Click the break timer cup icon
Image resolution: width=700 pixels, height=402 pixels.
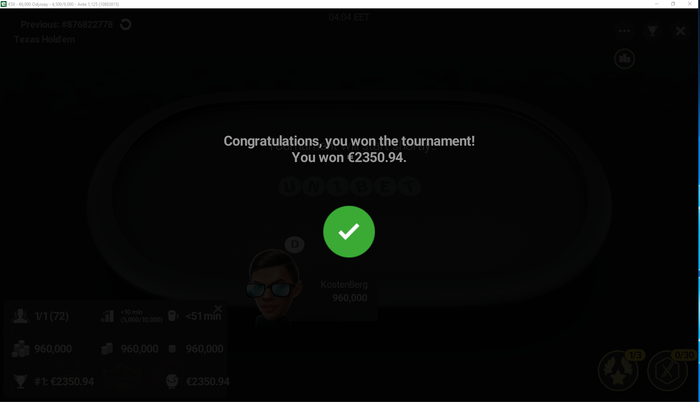(172, 316)
